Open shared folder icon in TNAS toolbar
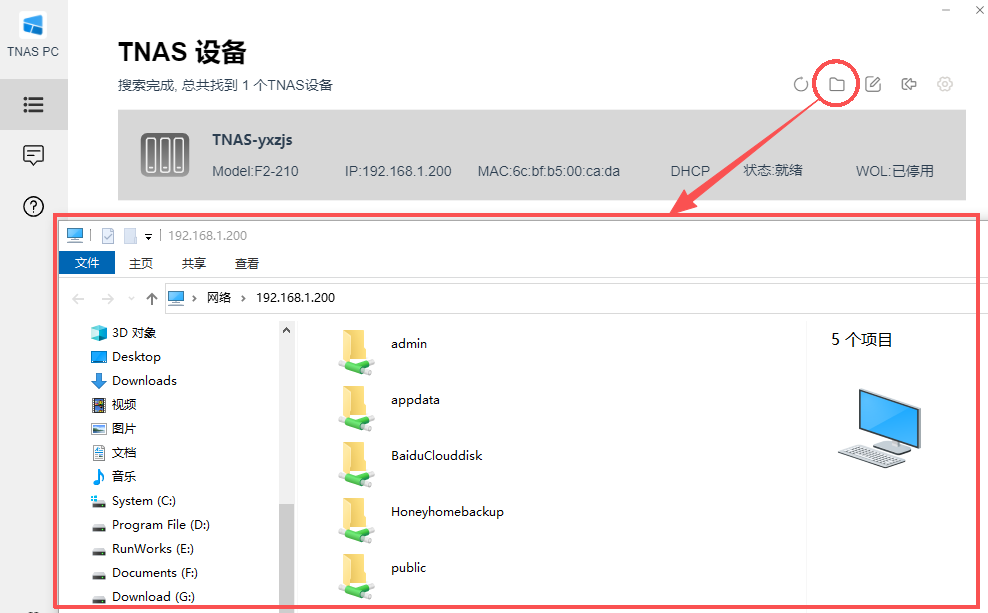The image size is (988, 613). pyautogui.click(x=837, y=84)
